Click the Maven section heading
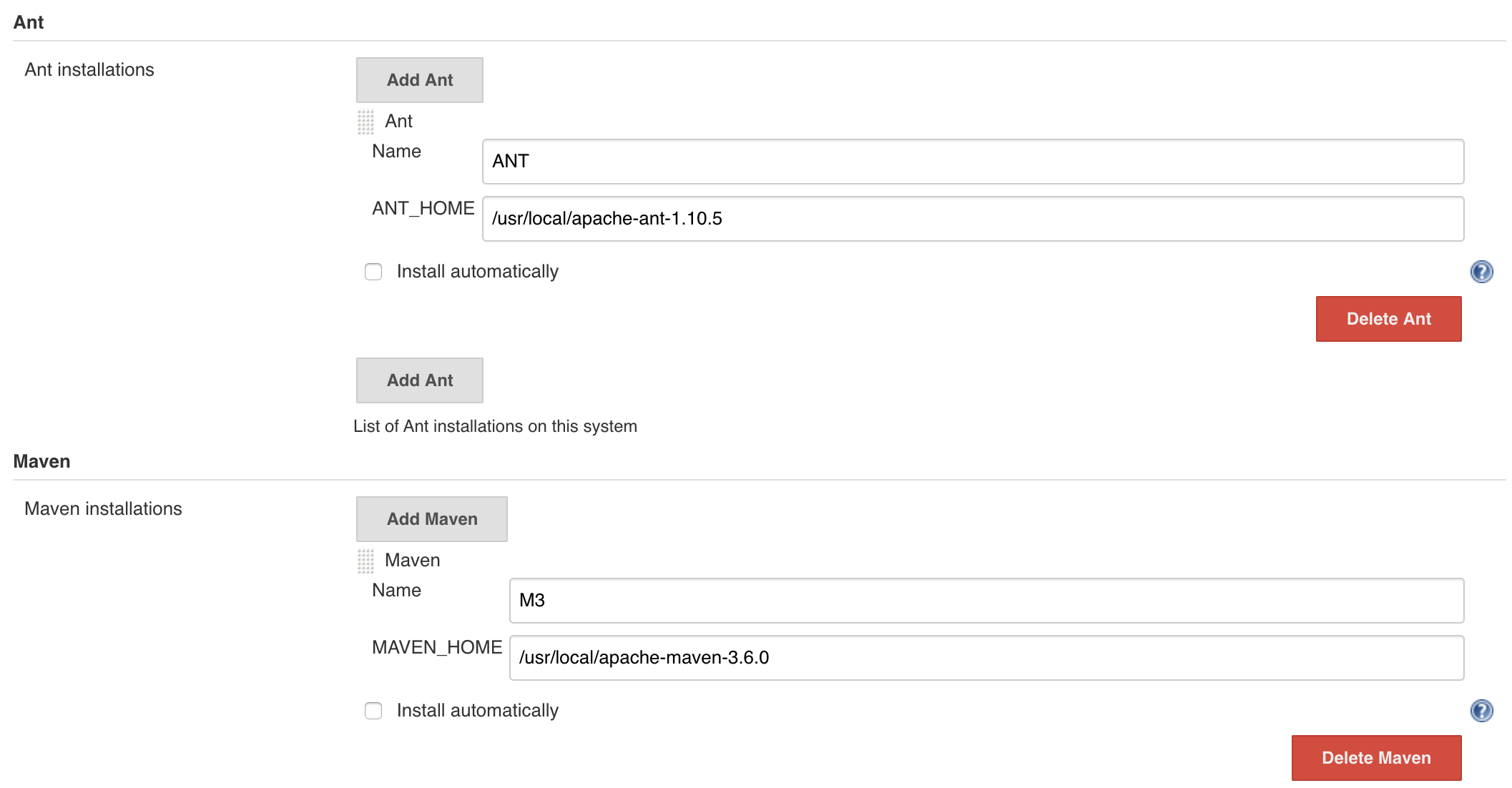 coord(41,462)
